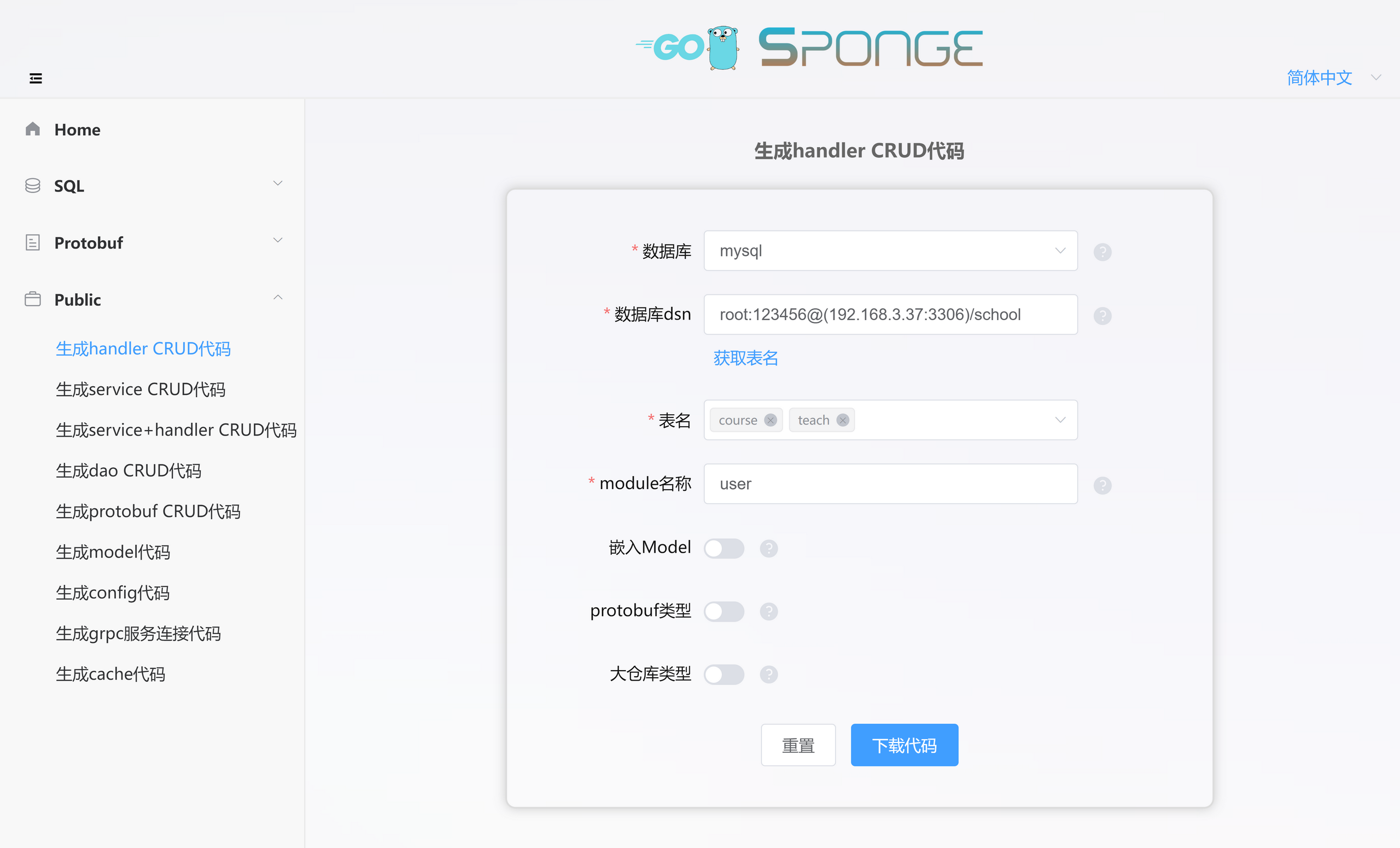Click the help icon beside protobuf类型 toggle
The width and height of the screenshot is (1400, 848).
[769, 612]
